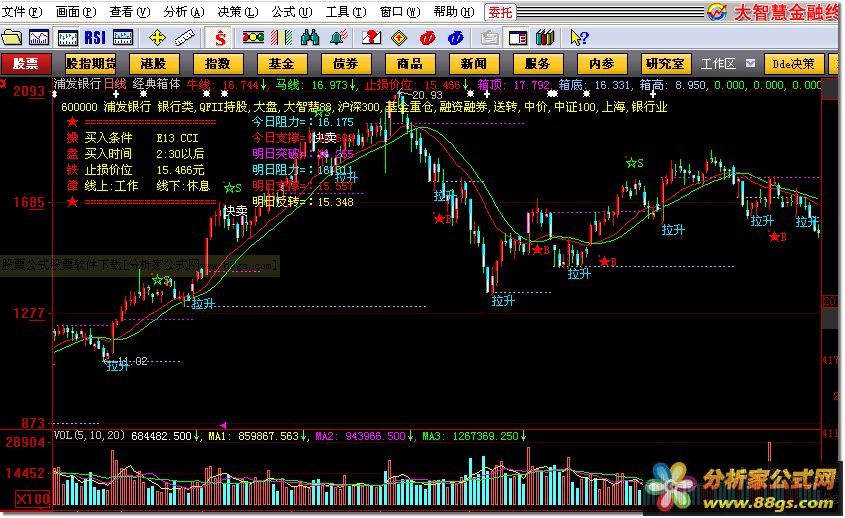Open the 内参 tab

(601, 64)
